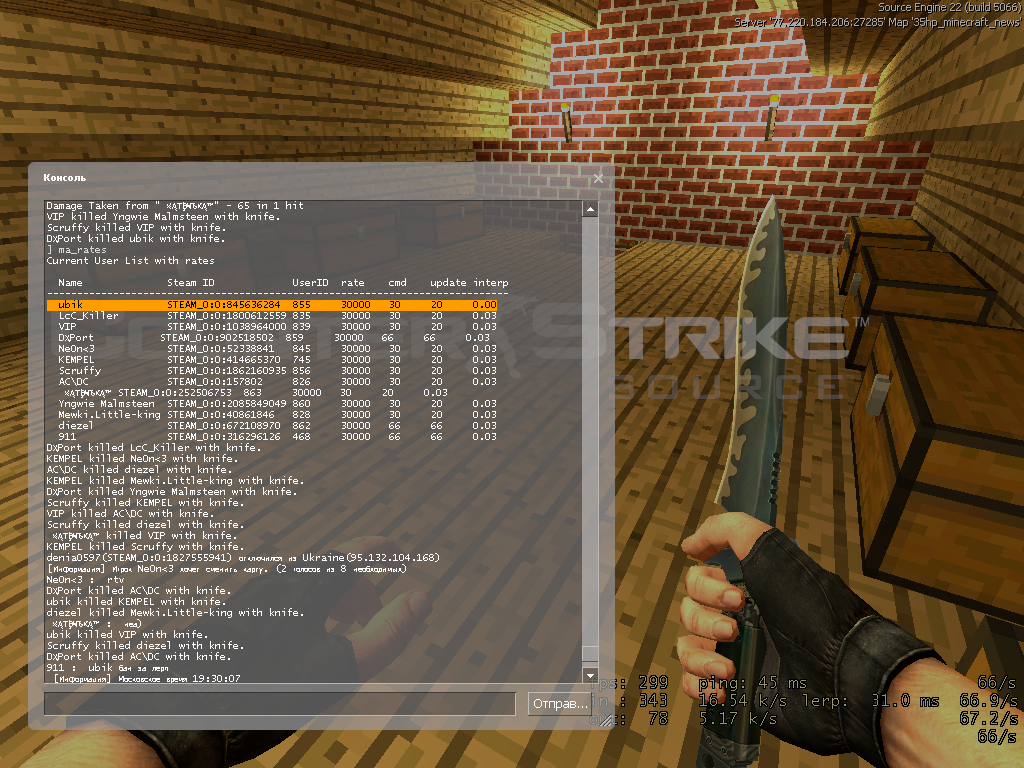Click the NeOn<3 row in rates table
Screen dimensions: 1024x768
pos(277,349)
